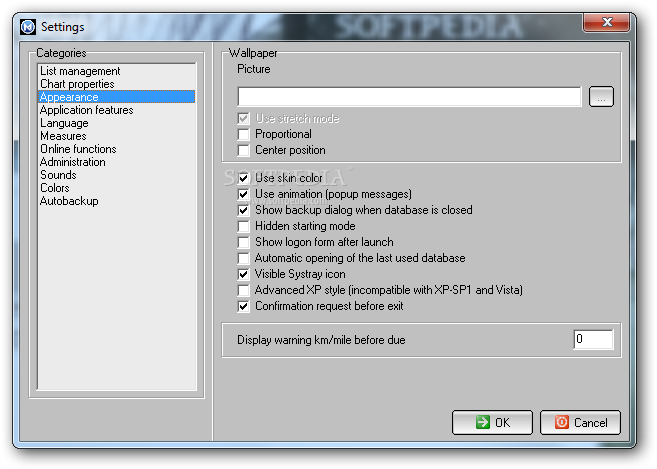The width and height of the screenshot is (657, 469).
Task: Enable Center position checkbox
Action: pyautogui.click(x=243, y=150)
